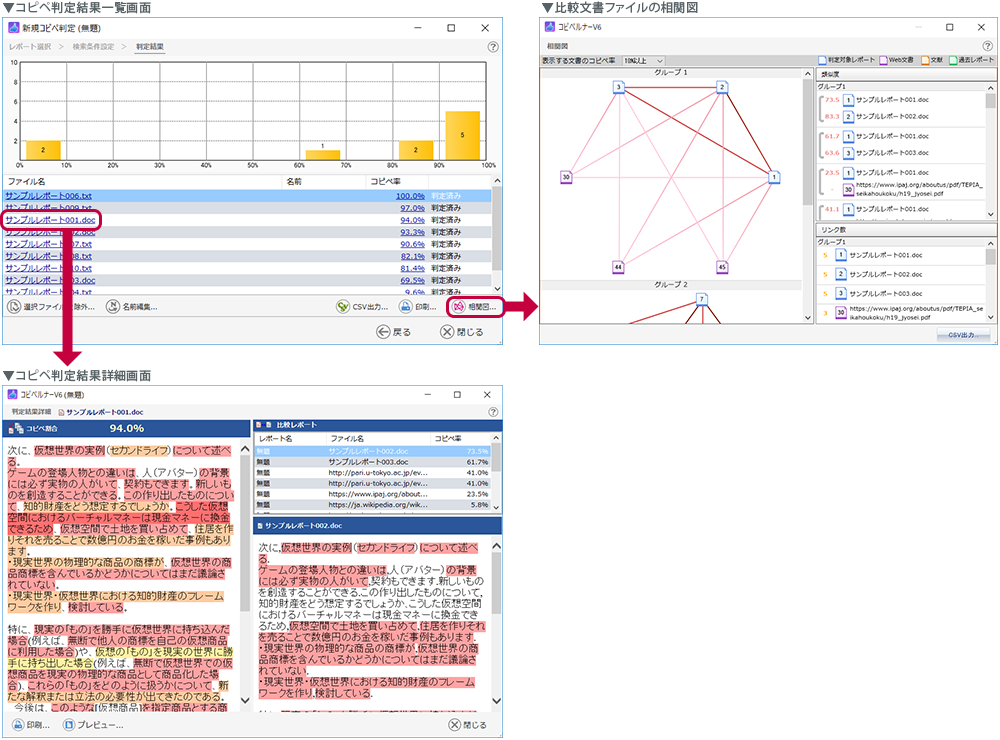Click the 戻る back arrow icon
1000x740 pixels.
click(383, 332)
